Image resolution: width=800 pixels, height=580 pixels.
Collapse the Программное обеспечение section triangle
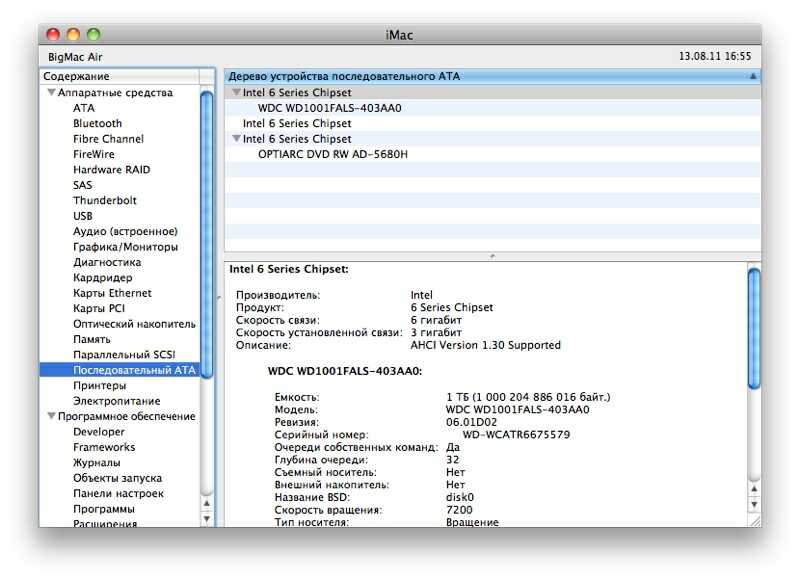coord(50,417)
